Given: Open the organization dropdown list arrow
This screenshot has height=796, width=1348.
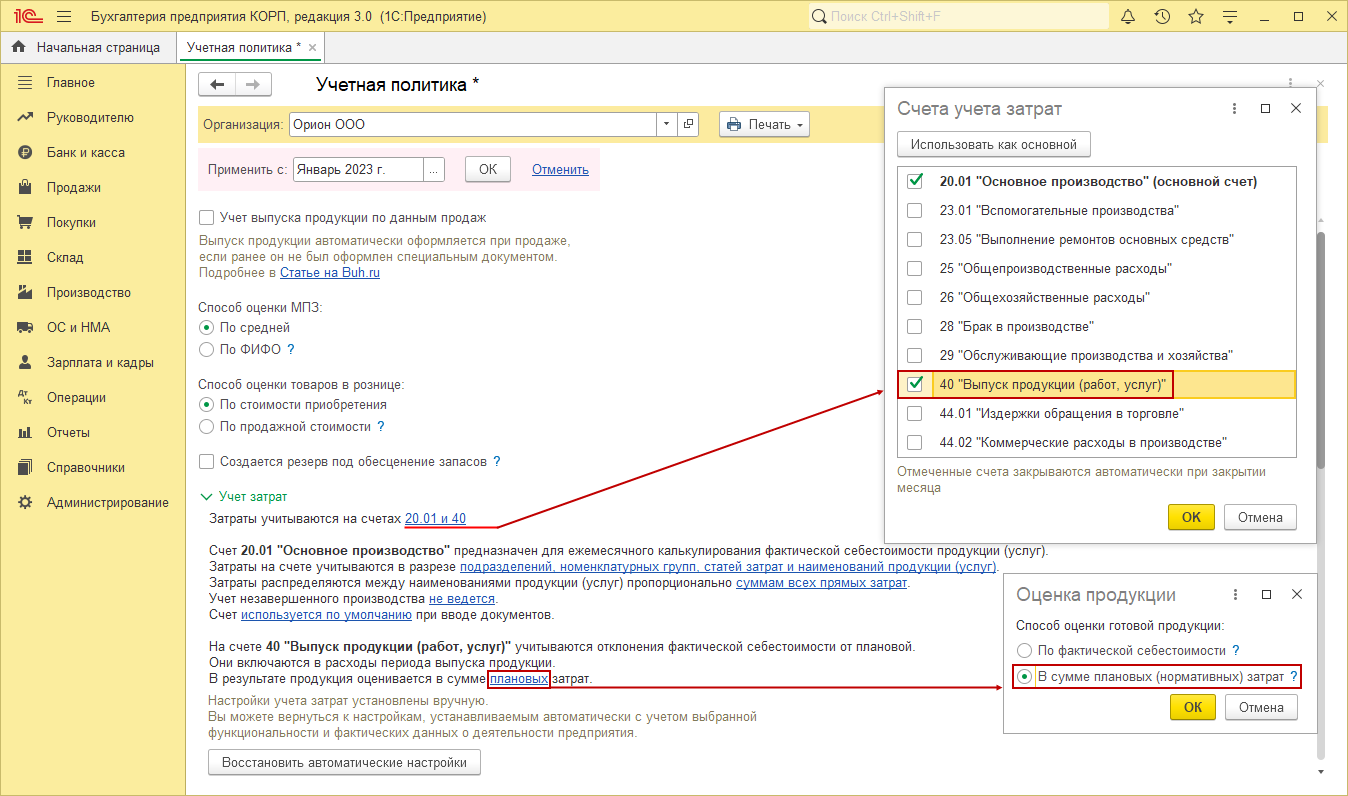Looking at the screenshot, I should [x=666, y=124].
